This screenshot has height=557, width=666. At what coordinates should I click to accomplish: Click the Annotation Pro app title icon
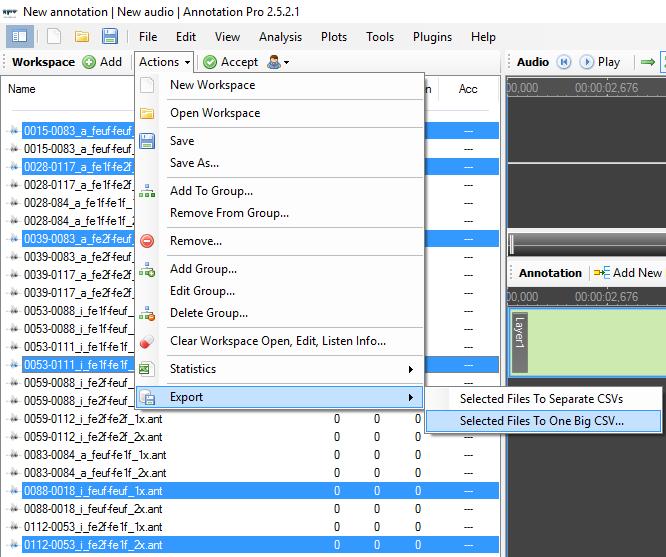pos(9,12)
